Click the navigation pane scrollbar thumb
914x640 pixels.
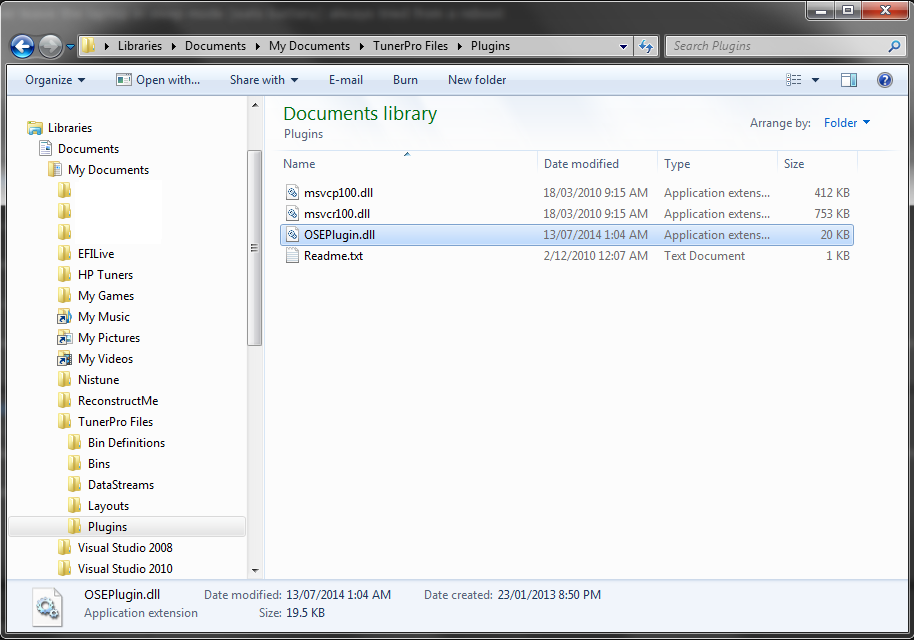tap(255, 248)
